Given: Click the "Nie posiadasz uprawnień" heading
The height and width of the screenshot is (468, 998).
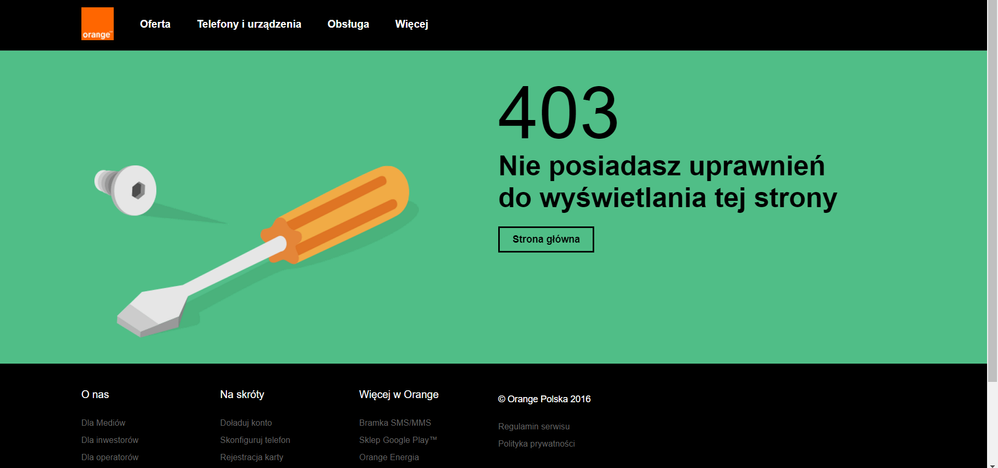Looking at the screenshot, I should coord(661,167).
